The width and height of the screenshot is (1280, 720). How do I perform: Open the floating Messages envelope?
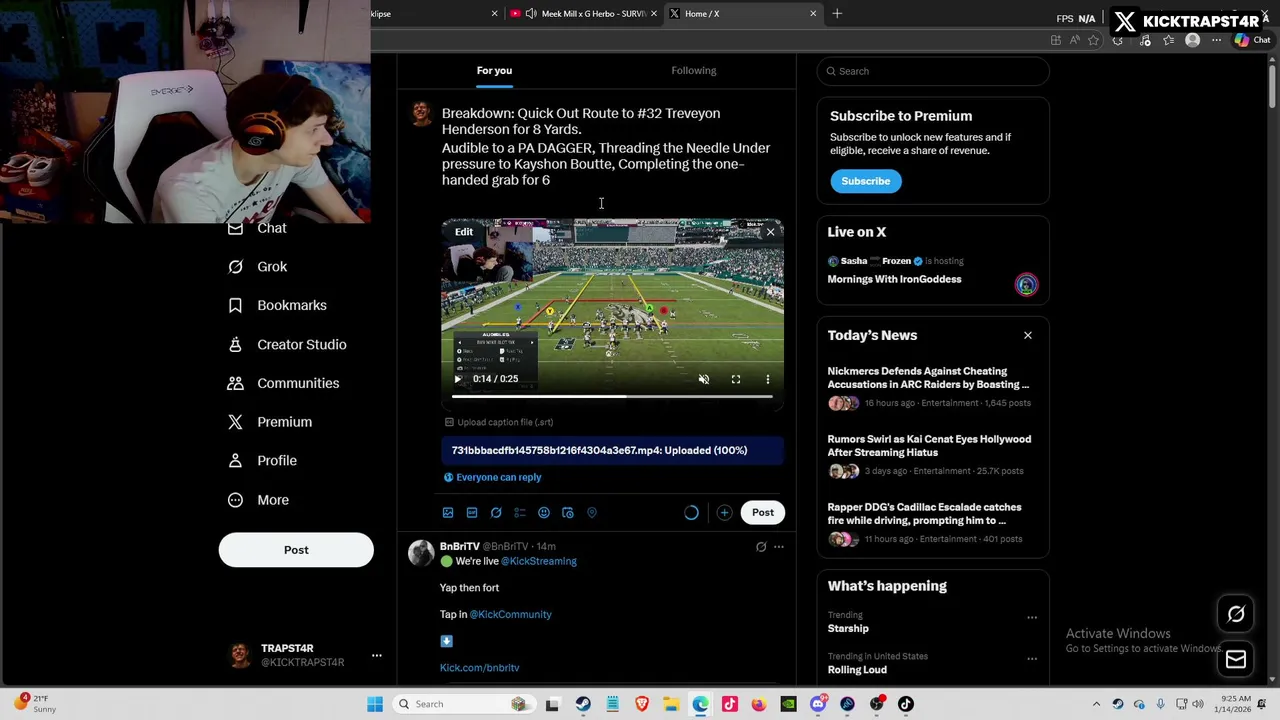click(x=1236, y=659)
